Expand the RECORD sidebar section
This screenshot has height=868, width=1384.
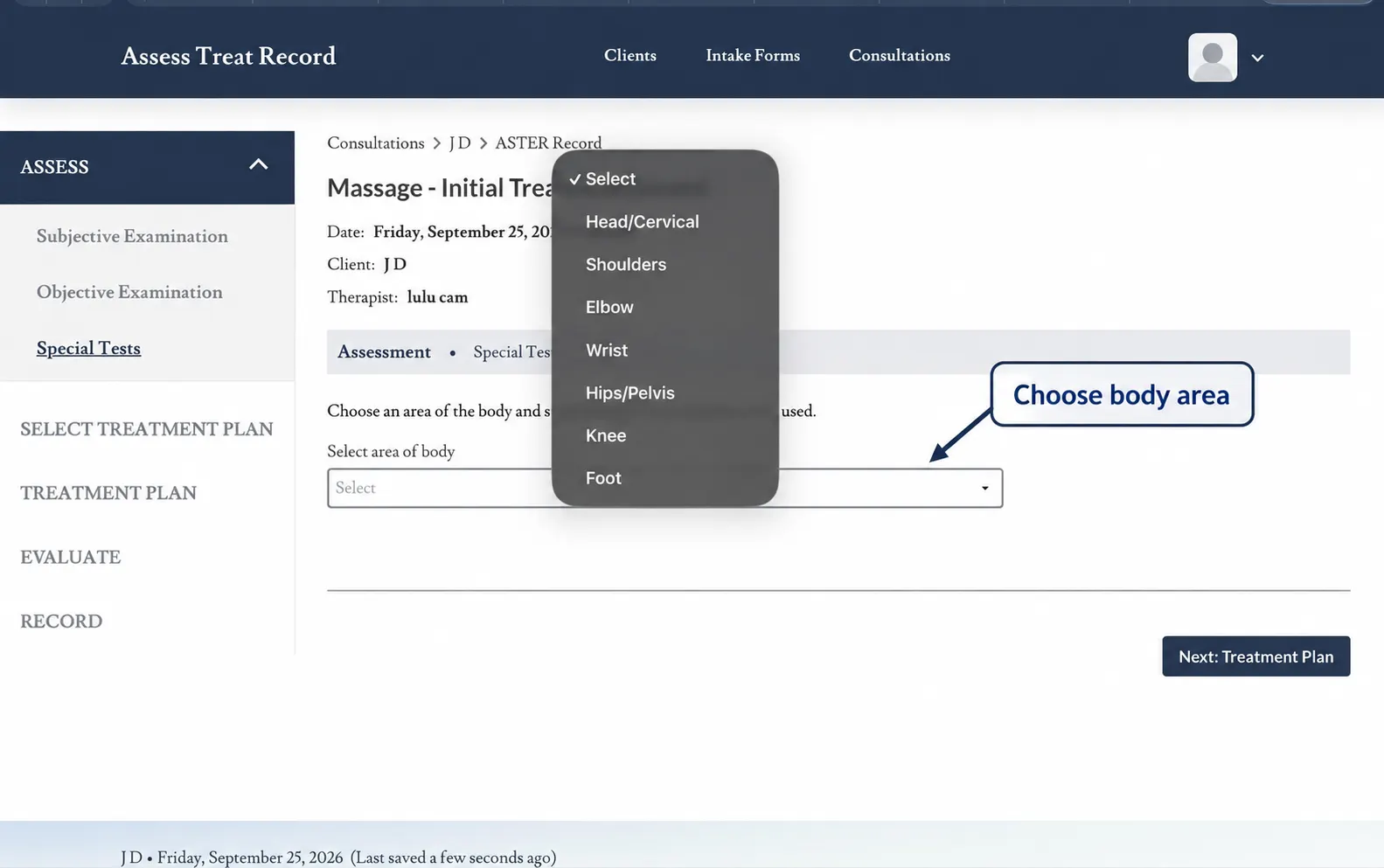[x=61, y=621]
